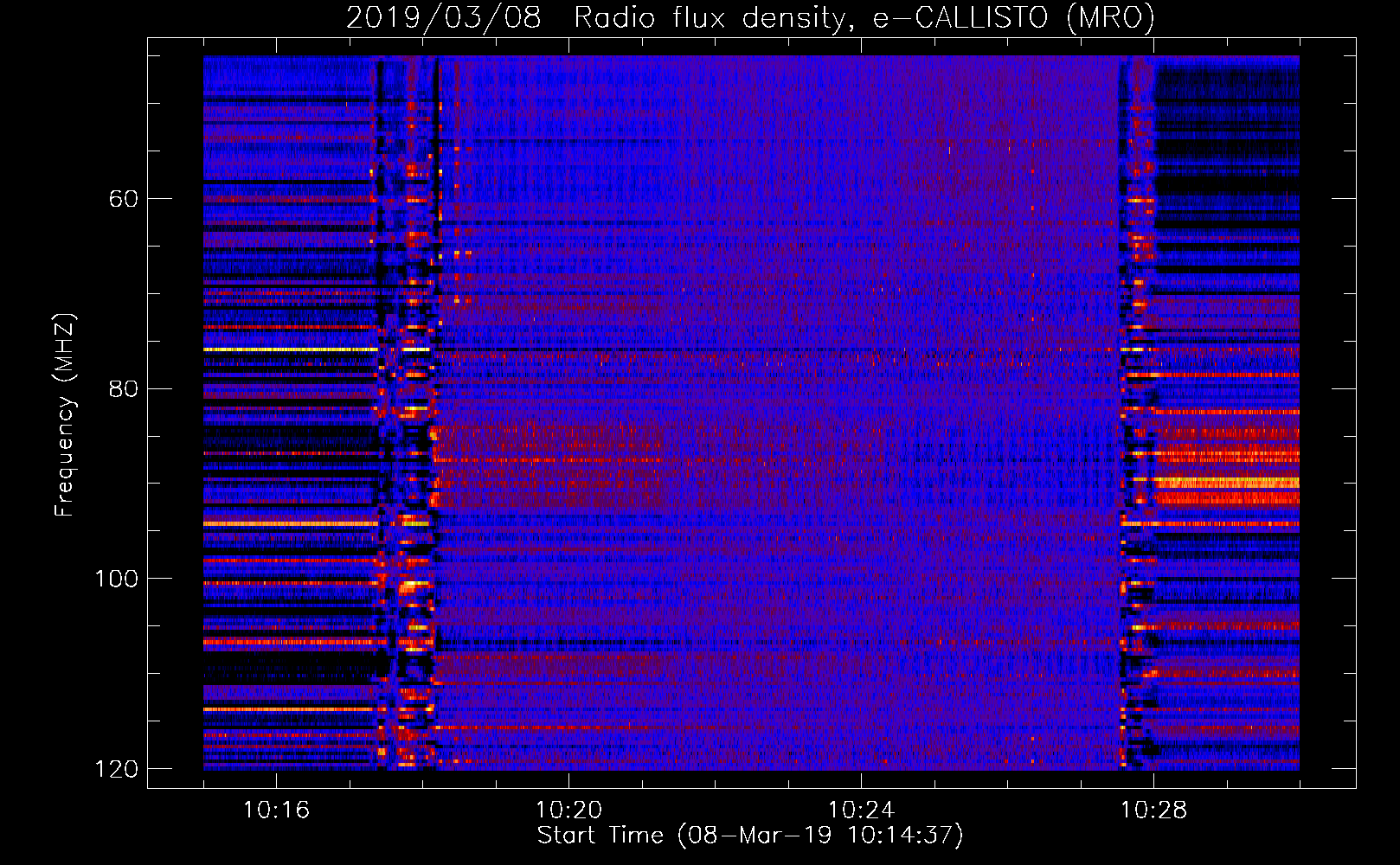The width and height of the screenshot is (1400, 865).
Task: Click the 80 frequency tick label
Action: [124, 388]
